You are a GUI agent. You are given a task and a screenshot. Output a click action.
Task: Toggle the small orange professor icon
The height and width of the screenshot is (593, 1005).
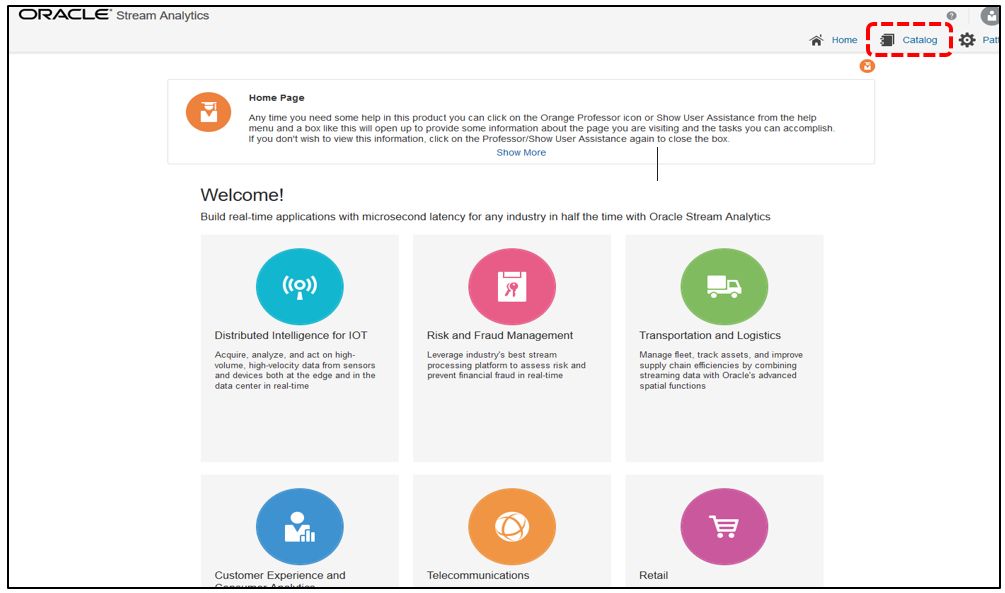pyautogui.click(x=867, y=65)
